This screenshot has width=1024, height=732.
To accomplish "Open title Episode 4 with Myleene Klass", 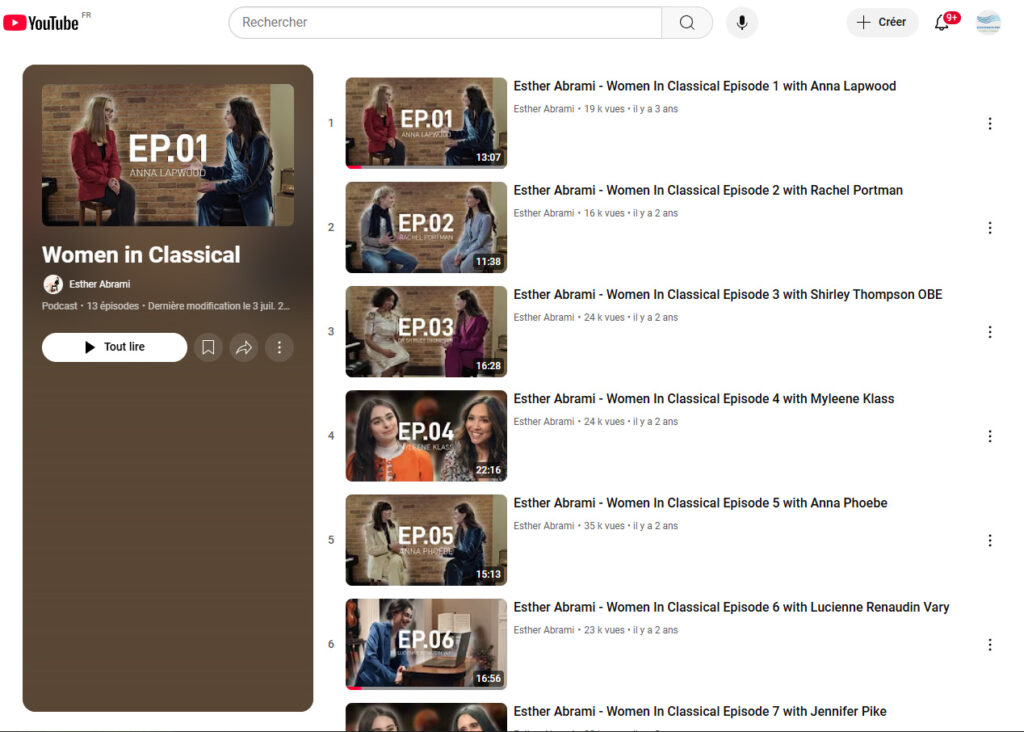I will tap(703, 399).
